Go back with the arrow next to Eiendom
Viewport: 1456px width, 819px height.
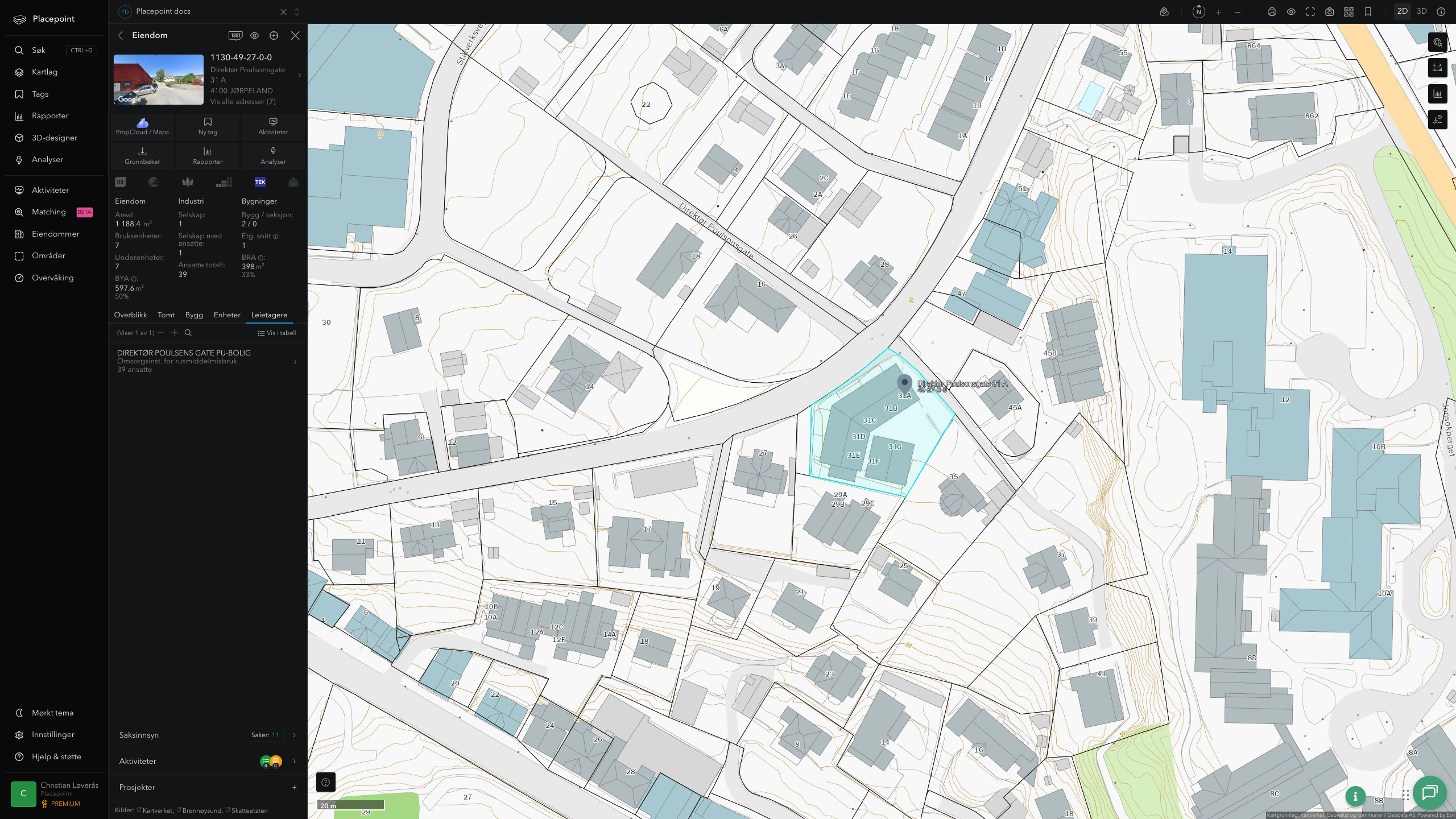121,35
